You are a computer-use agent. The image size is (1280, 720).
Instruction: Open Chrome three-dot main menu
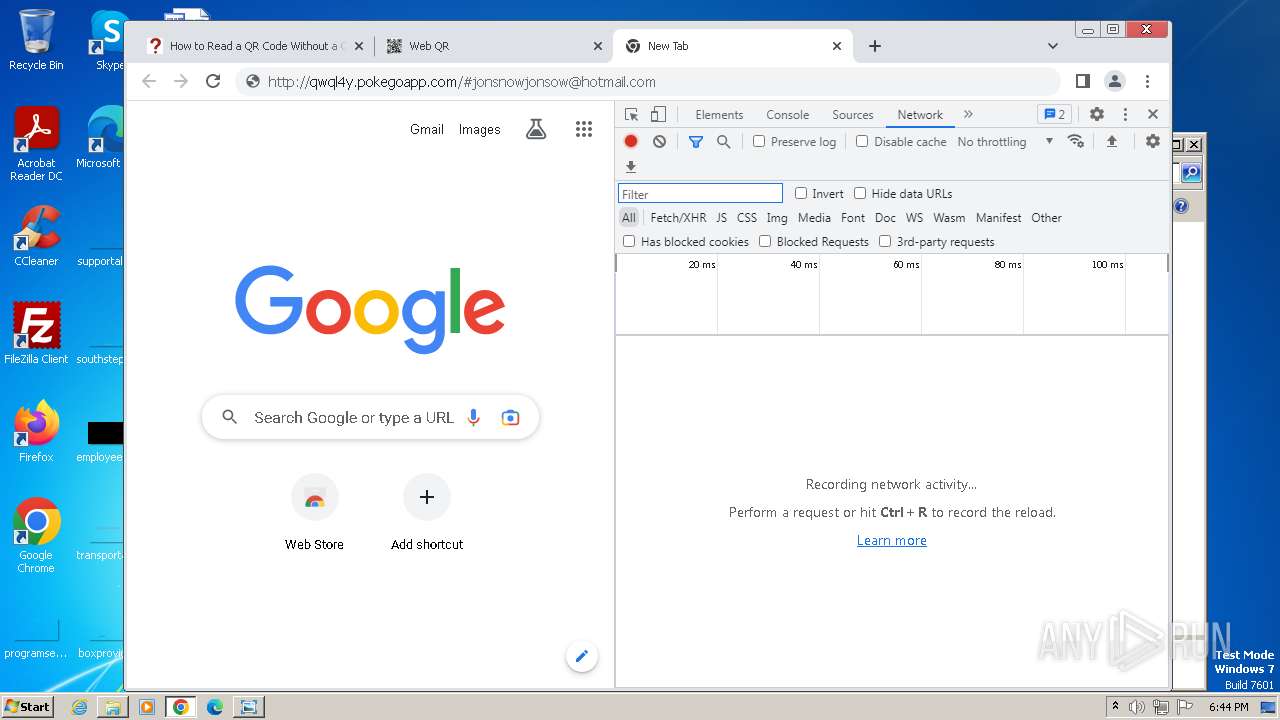[x=1147, y=81]
